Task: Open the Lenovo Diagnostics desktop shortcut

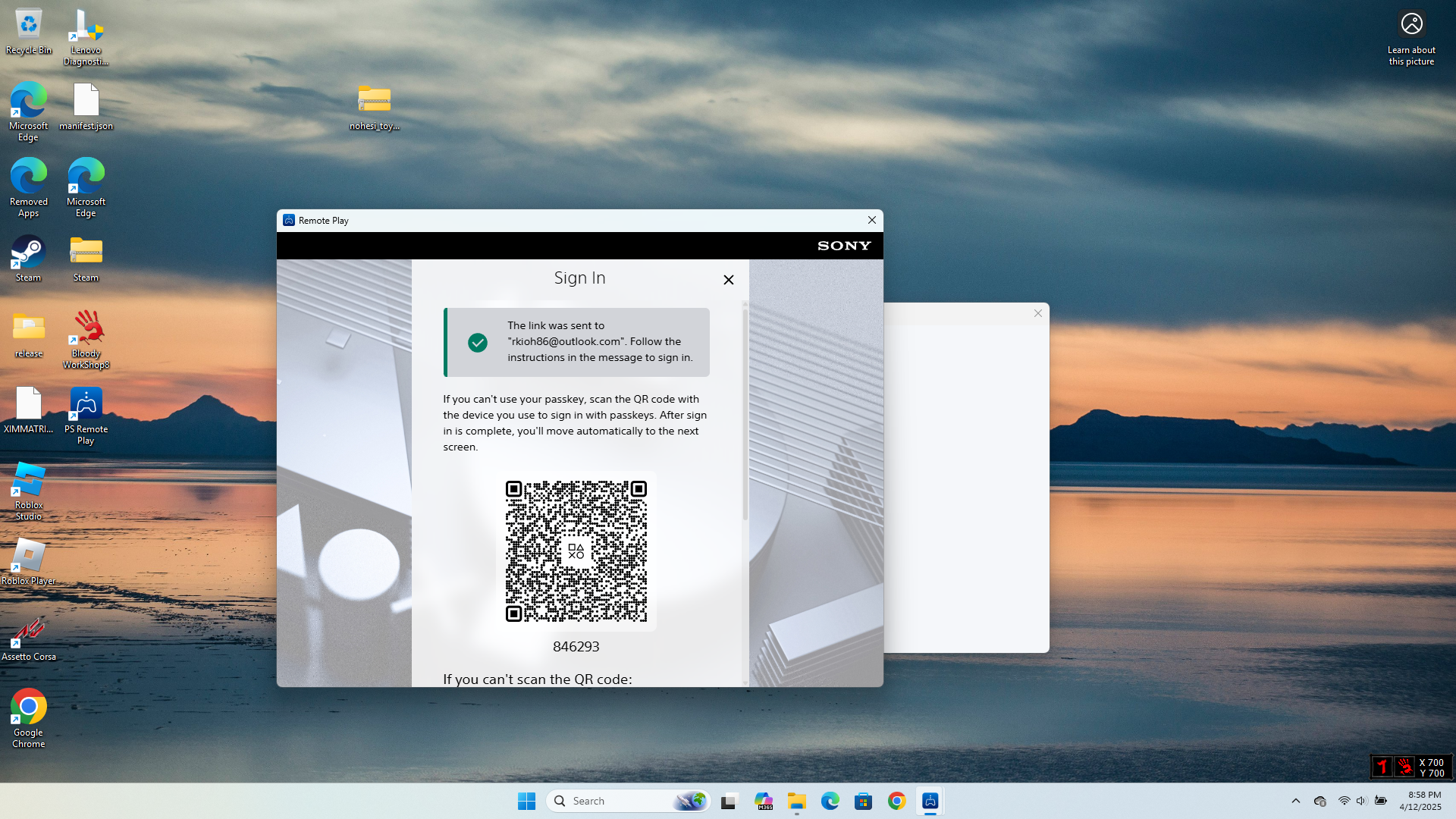Action: point(86,36)
